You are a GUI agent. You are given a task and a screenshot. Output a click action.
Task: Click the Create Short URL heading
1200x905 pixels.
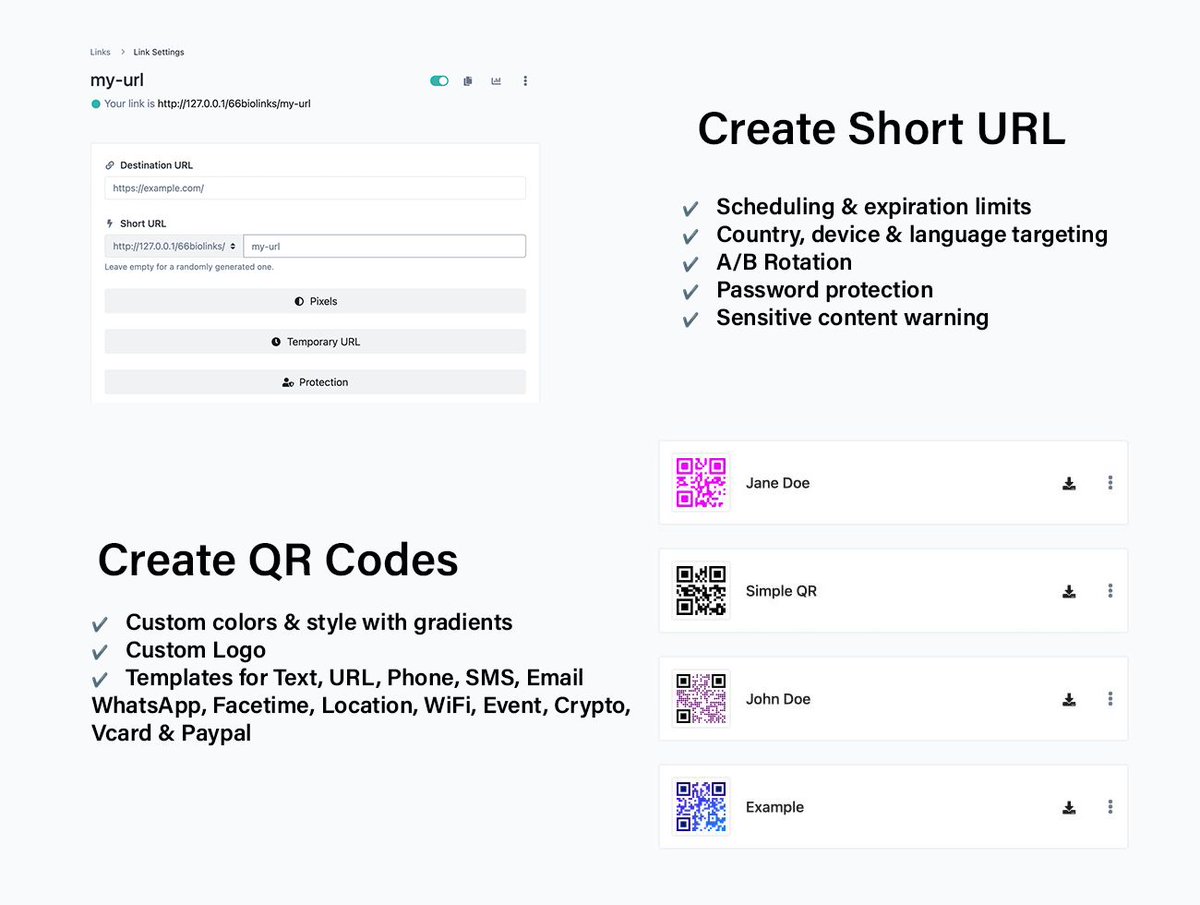click(881, 130)
